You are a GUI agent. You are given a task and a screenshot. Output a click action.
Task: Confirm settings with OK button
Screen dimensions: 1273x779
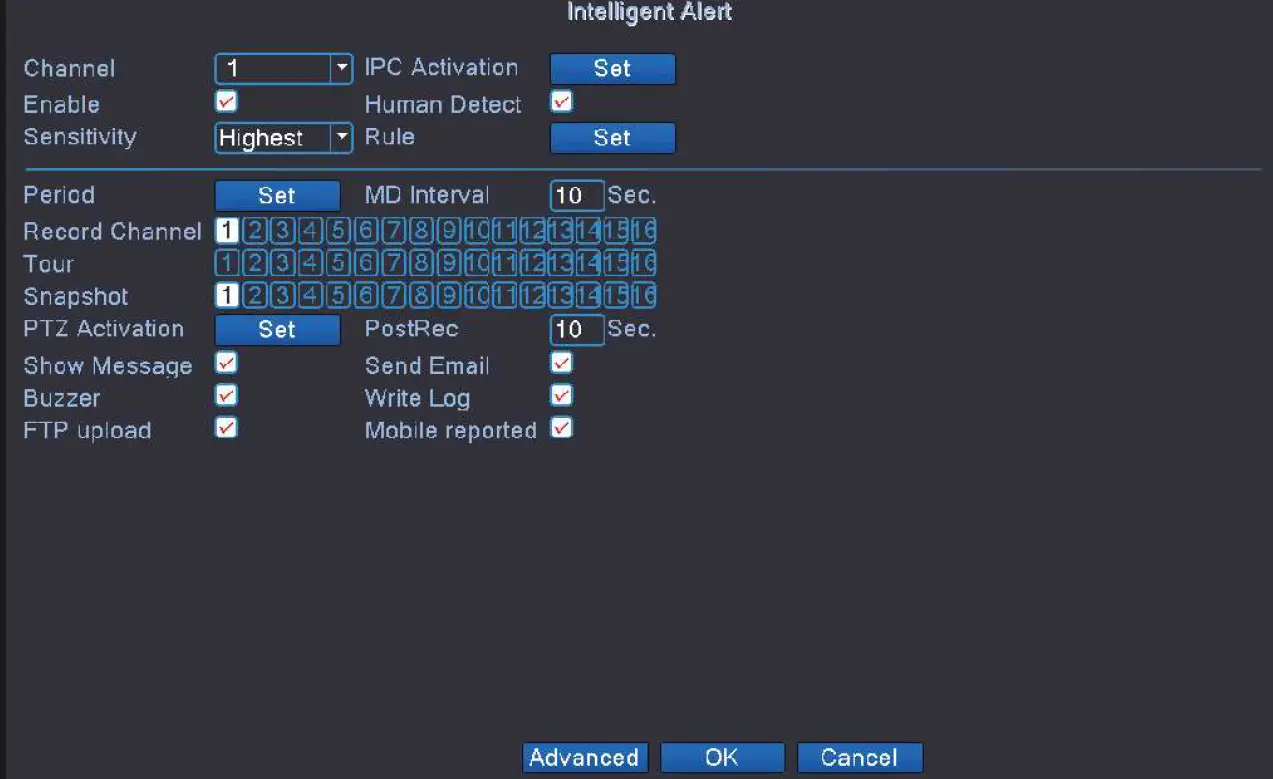722,757
